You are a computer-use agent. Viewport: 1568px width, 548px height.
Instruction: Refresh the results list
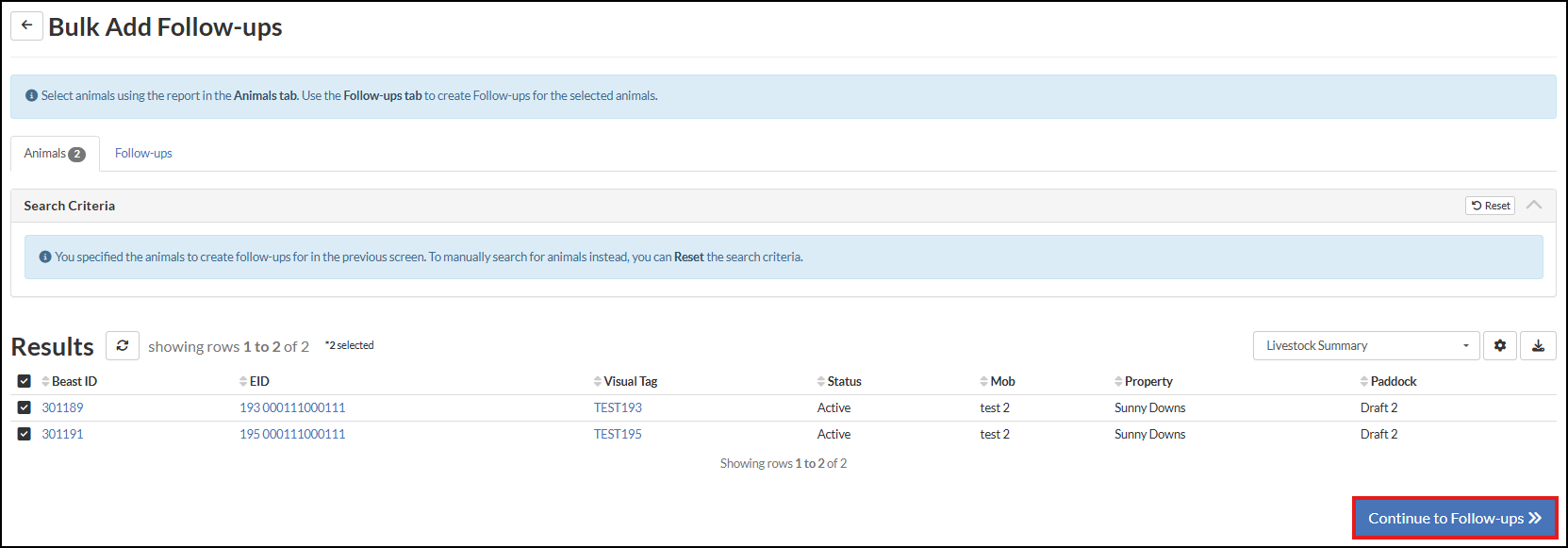point(123,346)
